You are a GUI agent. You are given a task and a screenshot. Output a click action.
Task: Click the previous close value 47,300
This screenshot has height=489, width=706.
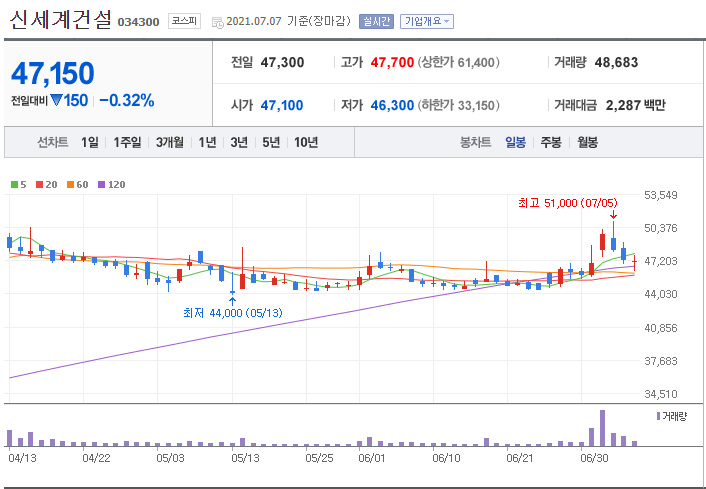tap(282, 62)
